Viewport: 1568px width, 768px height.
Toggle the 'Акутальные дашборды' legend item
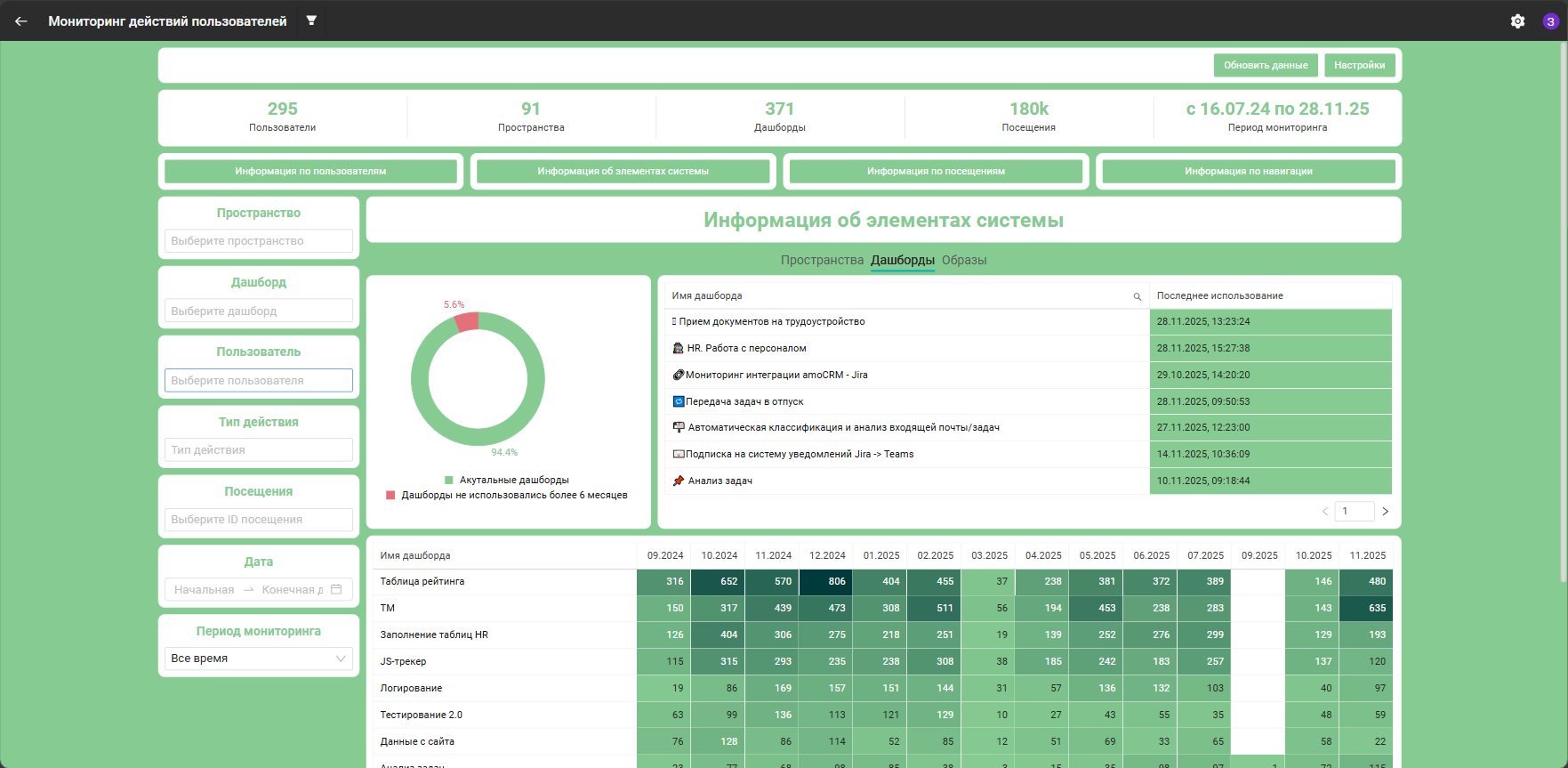tap(506, 480)
